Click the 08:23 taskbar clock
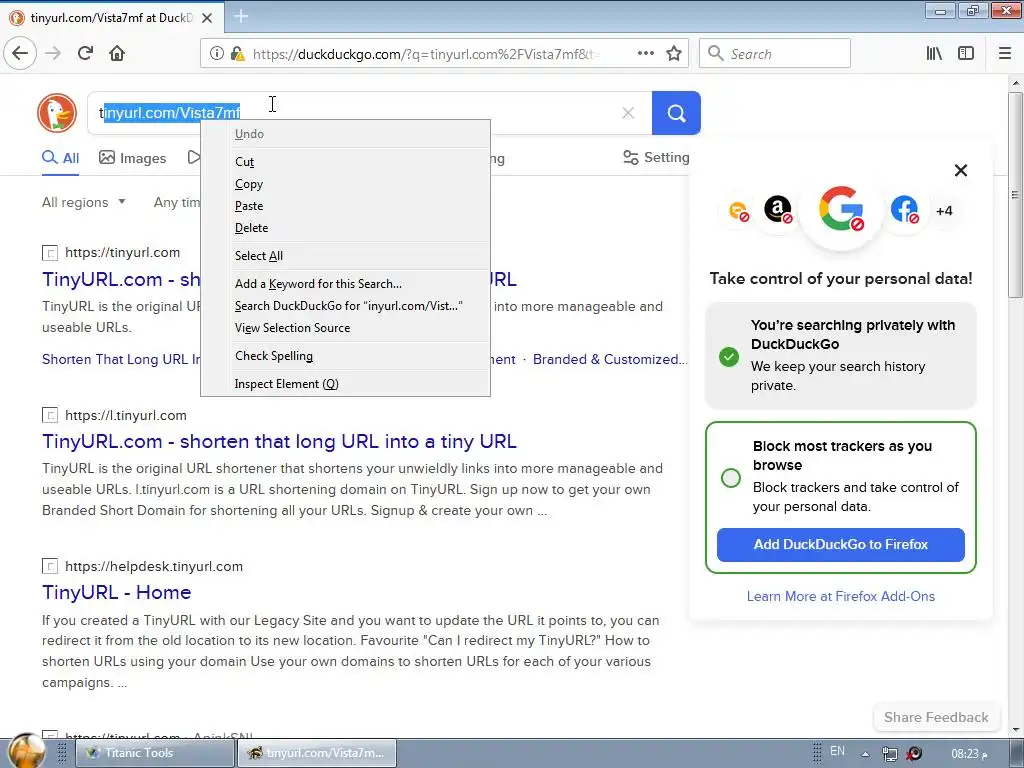Screen dimensions: 1024x768 pos(969,754)
